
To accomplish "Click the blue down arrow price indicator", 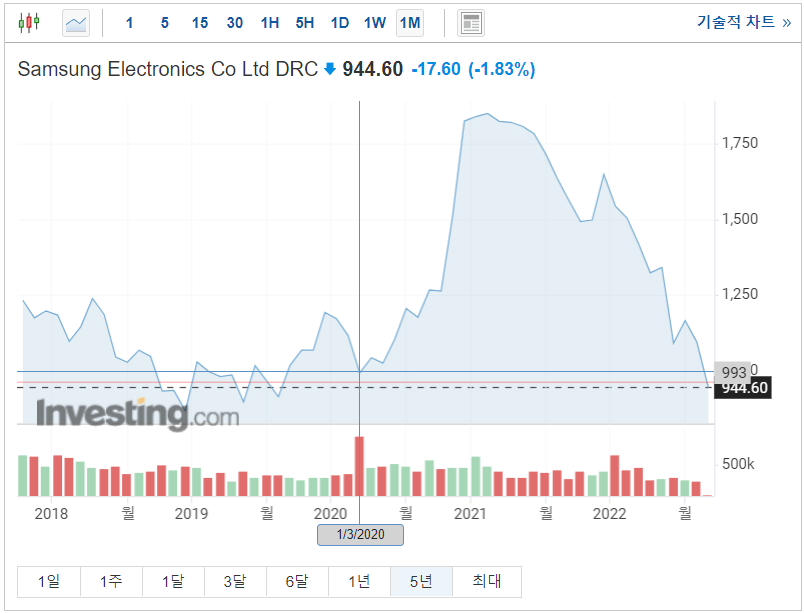I will (330, 69).
